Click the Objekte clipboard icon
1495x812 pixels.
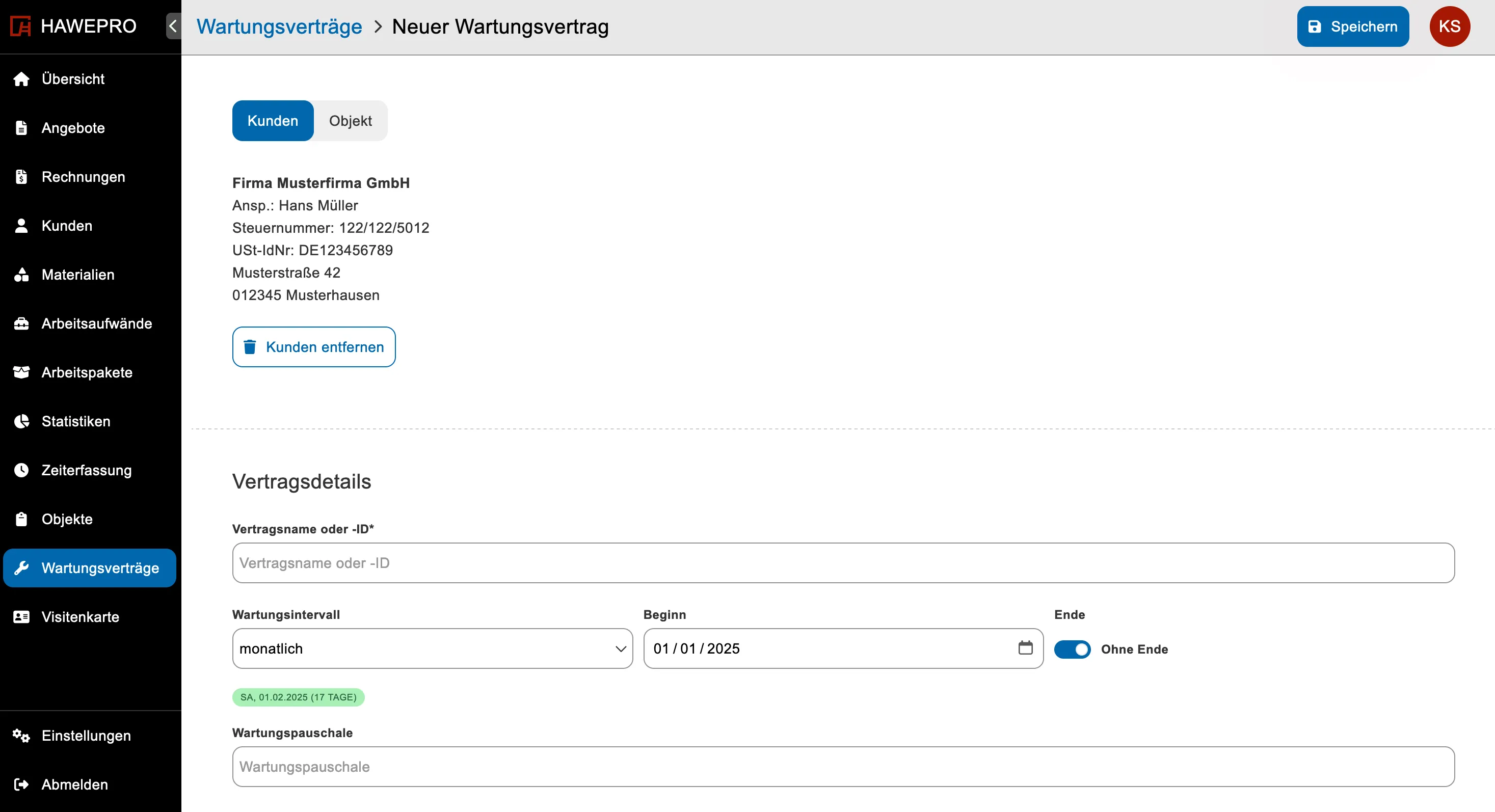point(21,519)
